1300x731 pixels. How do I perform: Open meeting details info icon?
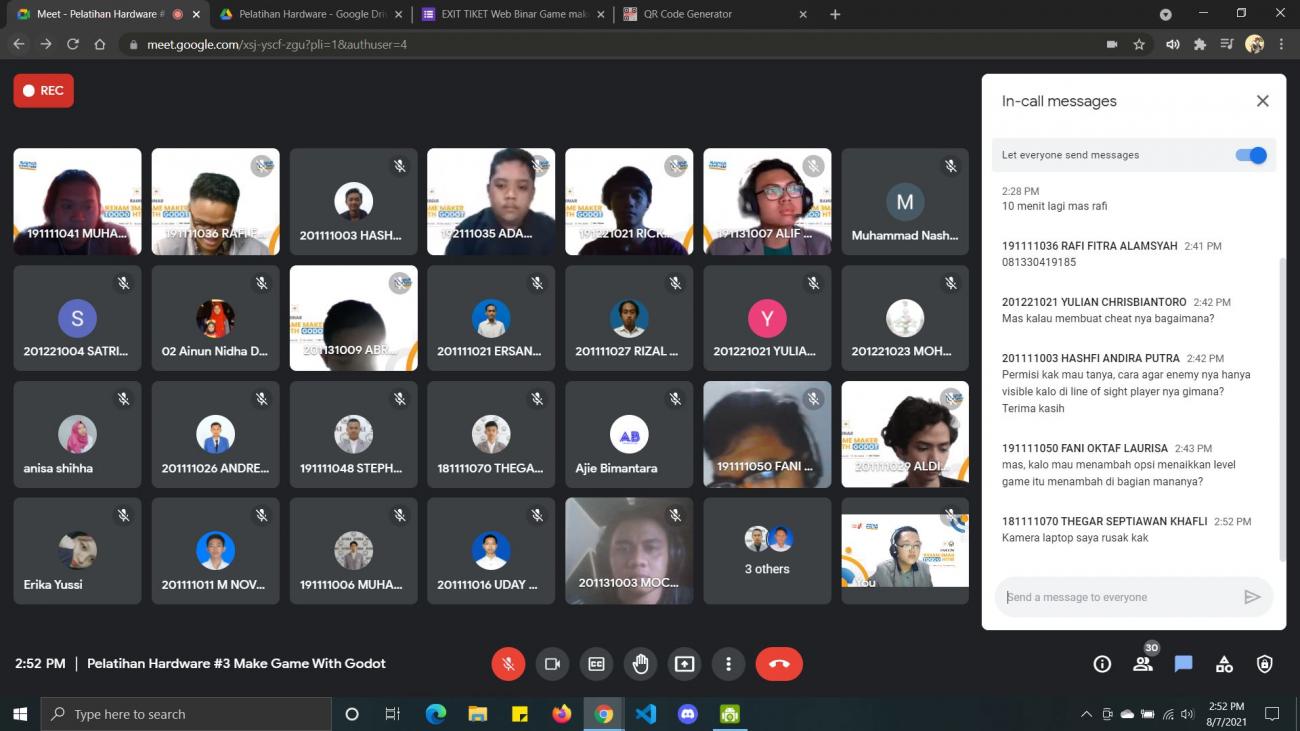point(1102,664)
